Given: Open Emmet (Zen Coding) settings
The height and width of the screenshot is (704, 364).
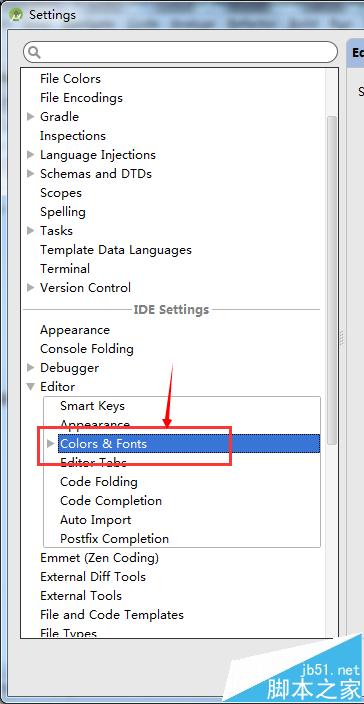Looking at the screenshot, I should point(99,558).
